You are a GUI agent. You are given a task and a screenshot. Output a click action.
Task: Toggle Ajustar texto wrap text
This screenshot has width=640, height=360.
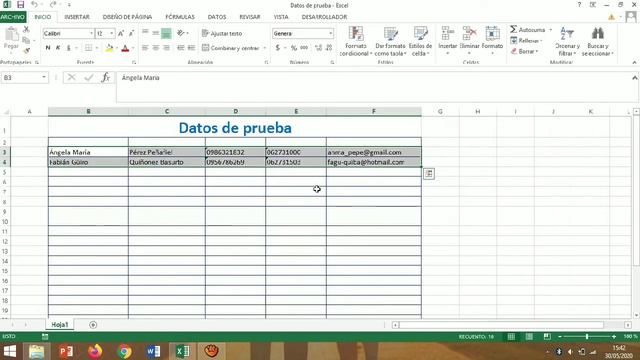point(222,33)
